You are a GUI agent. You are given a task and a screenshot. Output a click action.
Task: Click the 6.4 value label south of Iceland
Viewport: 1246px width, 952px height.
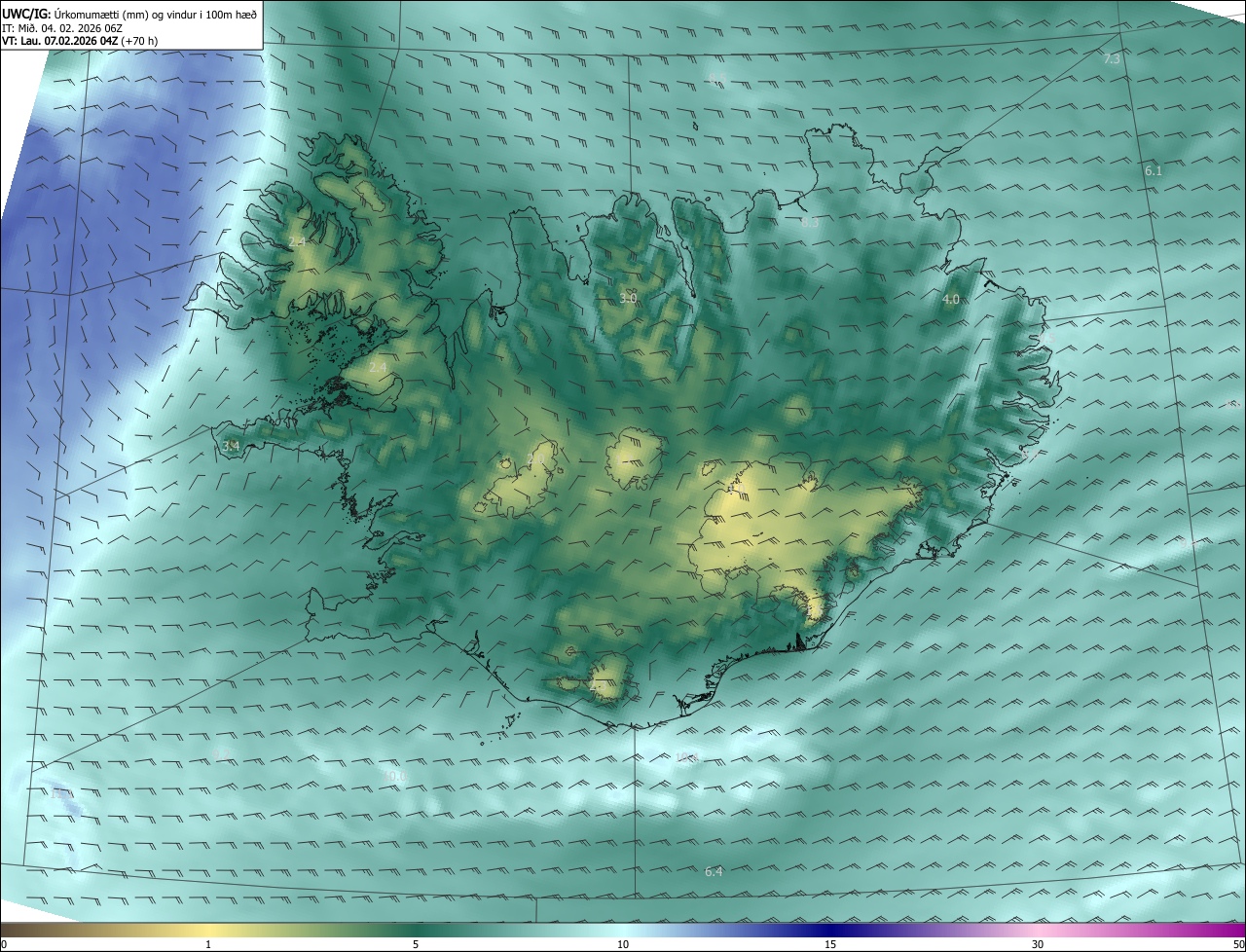click(714, 872)
